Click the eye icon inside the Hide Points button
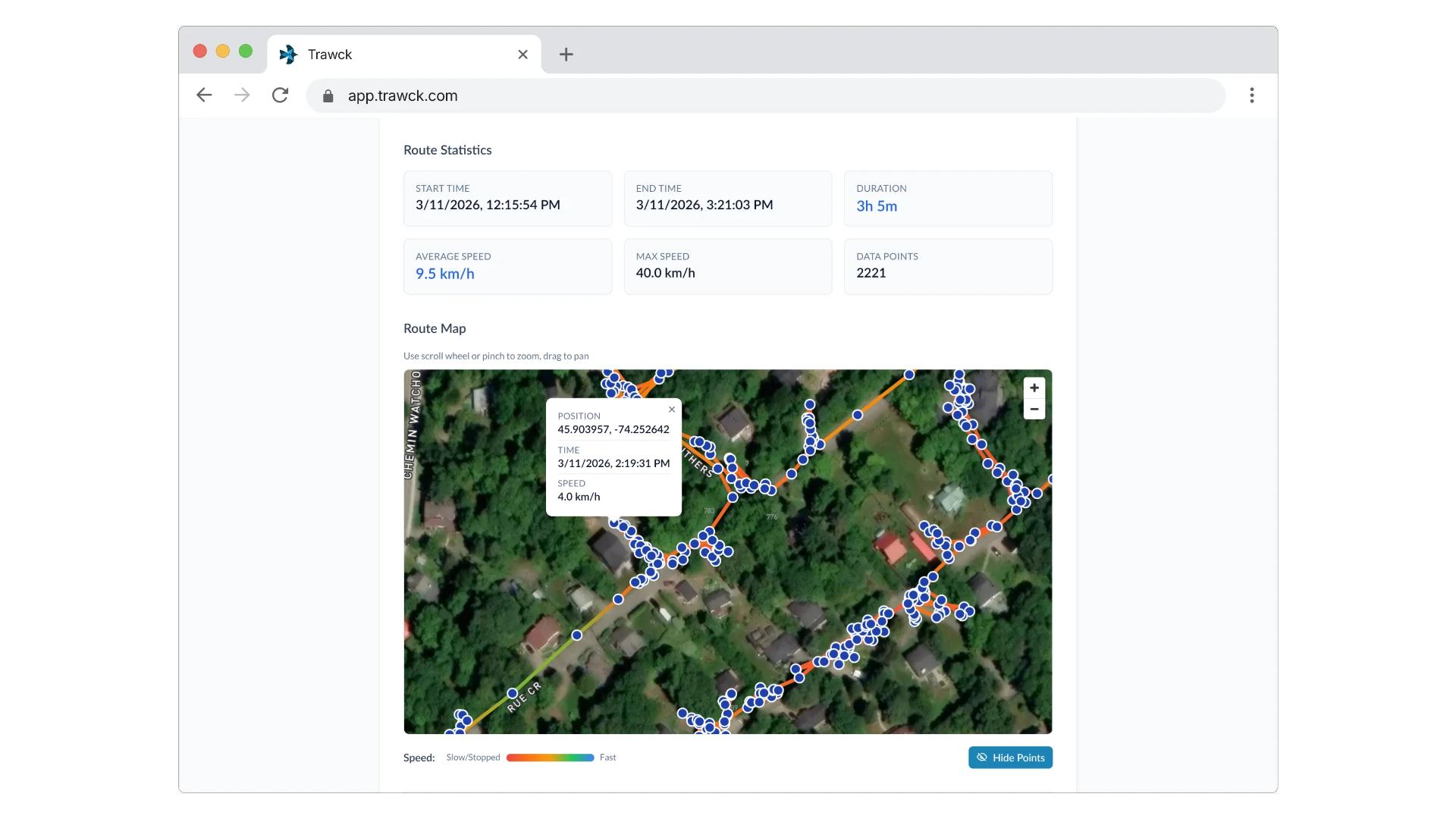Screen dimensions: 1456x819 (x=981, y=757)
